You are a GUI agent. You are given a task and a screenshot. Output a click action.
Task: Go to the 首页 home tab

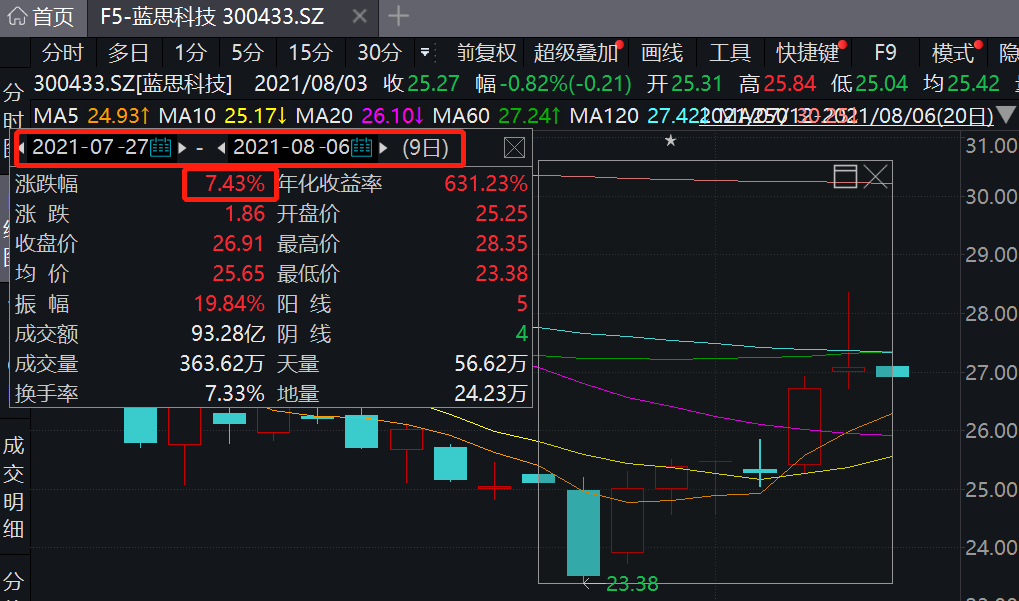pyautogui.click(x=42, y=16)
